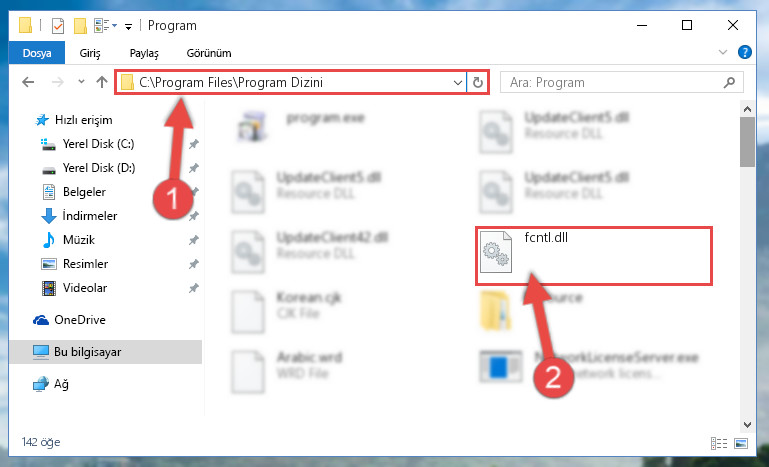Click the search magnifier icon
Screen dimensions: 769x467
pos(729,82)
